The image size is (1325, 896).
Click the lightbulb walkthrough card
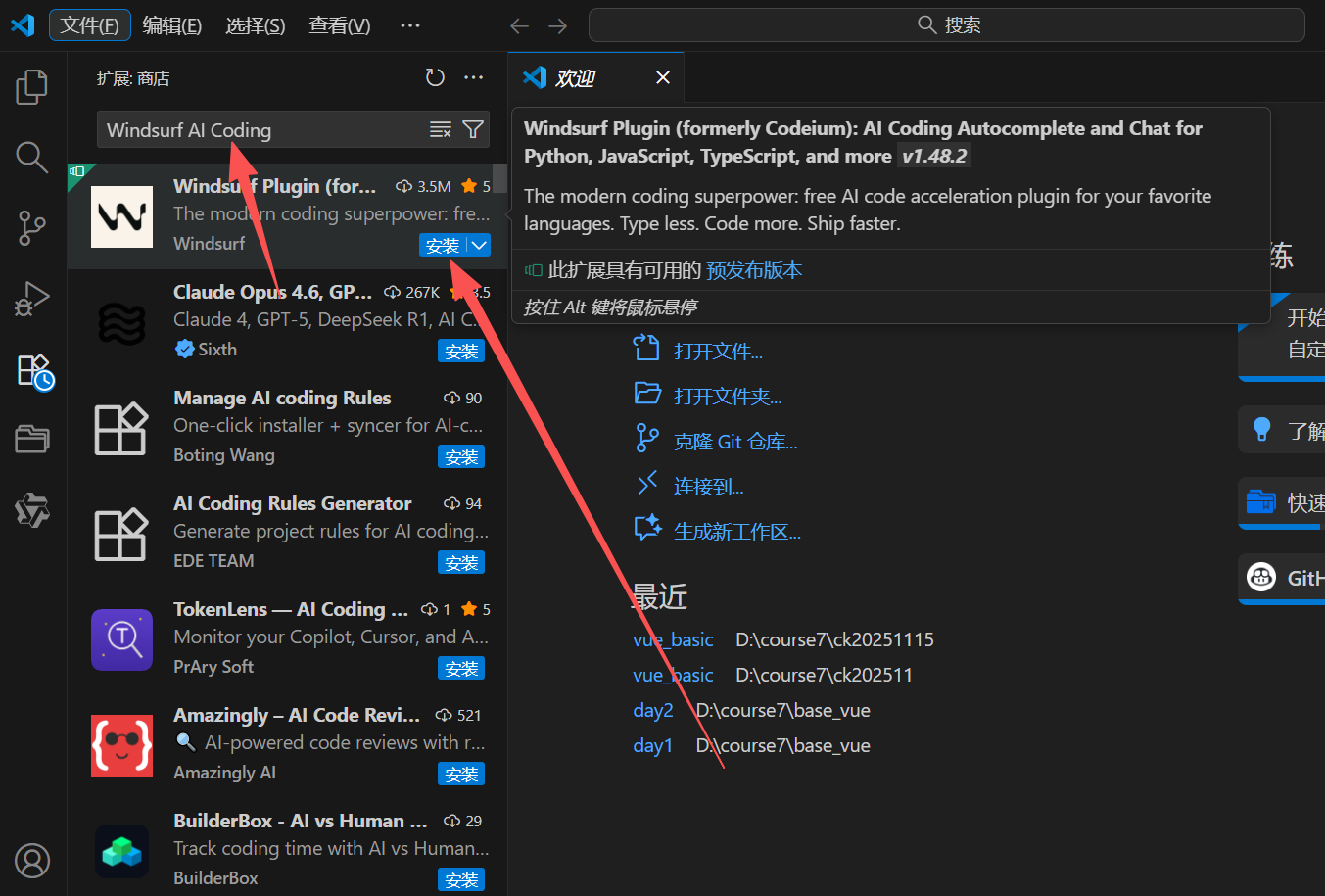click(x=1282, y=430)
